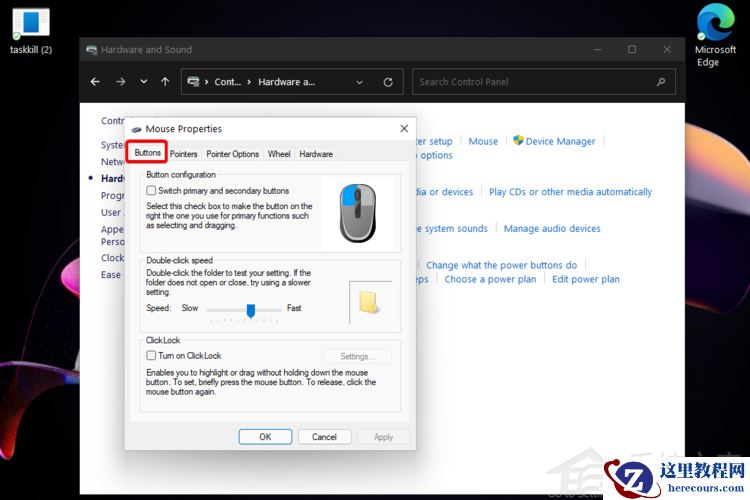Go forward in Control Panel window
This screenshot has width=750, height=500.
[121, 82]
